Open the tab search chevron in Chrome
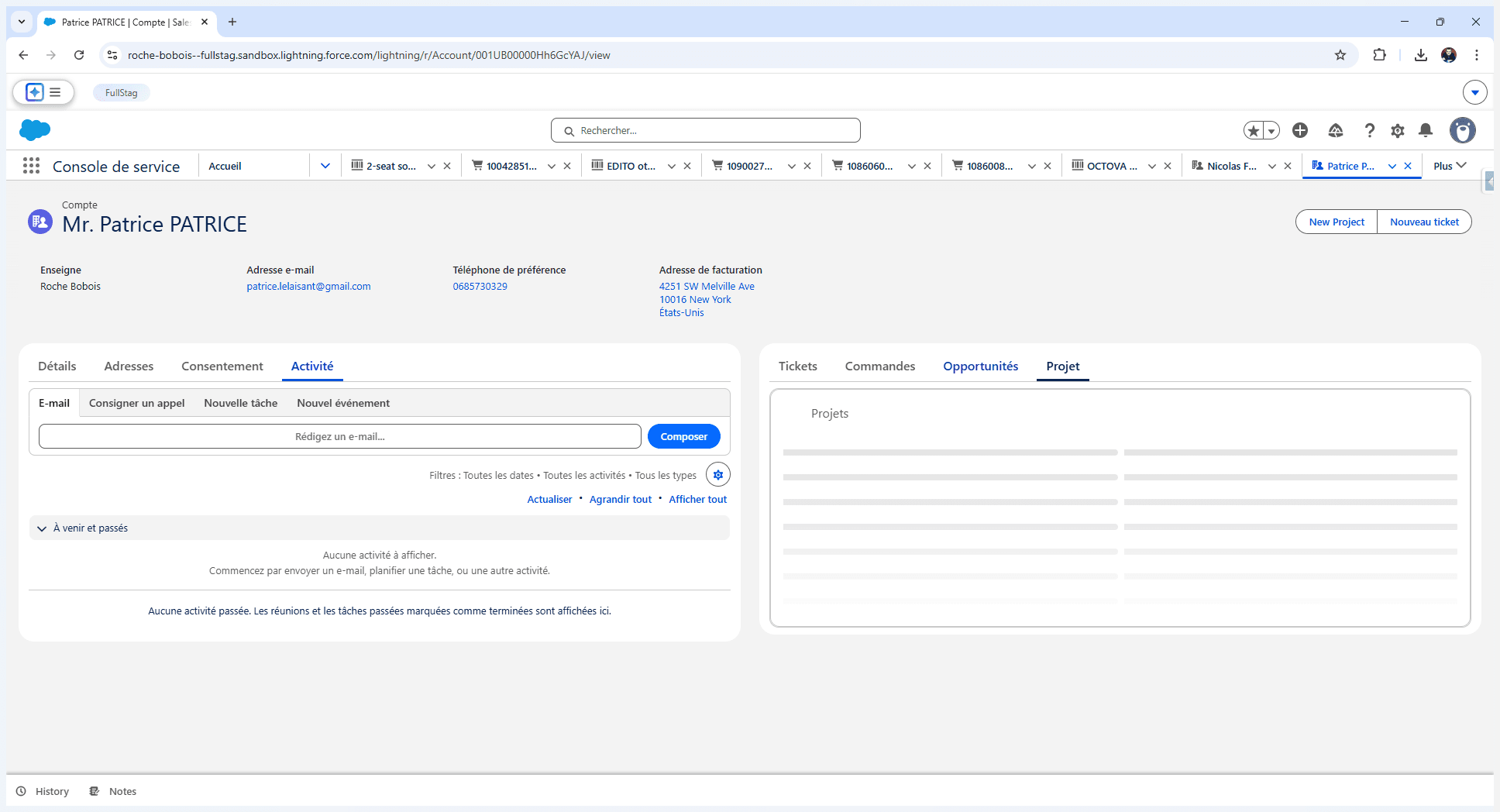The height and width of the screenshot is (812, 1500). [22, 22]
